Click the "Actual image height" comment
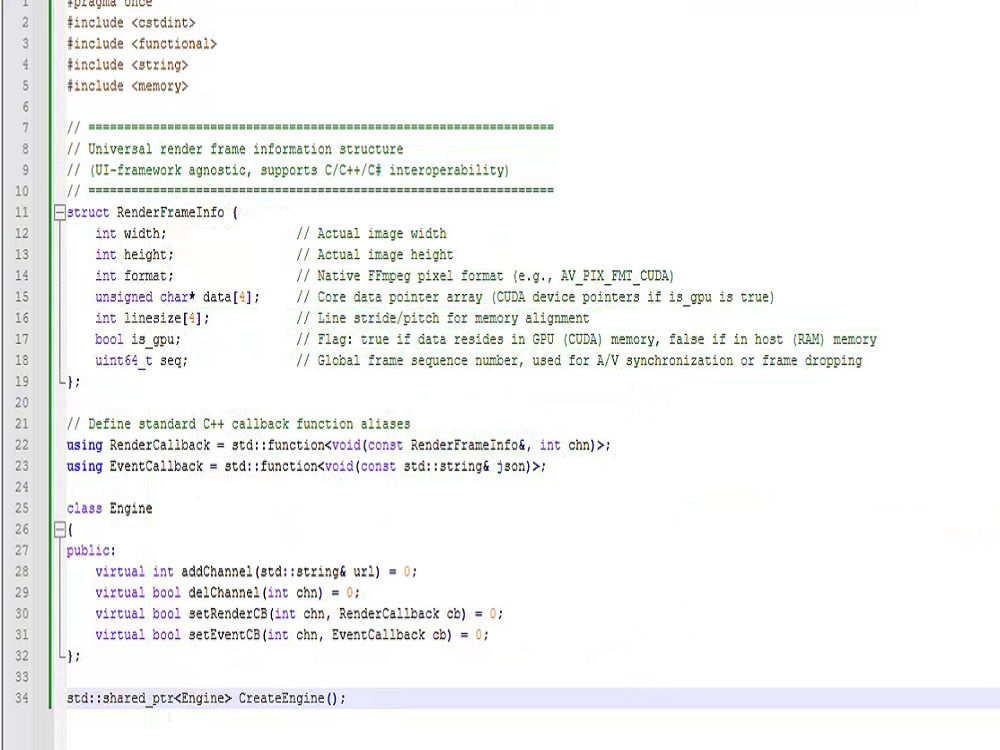Screen dimensions: 1000x750 click(375, 254)
